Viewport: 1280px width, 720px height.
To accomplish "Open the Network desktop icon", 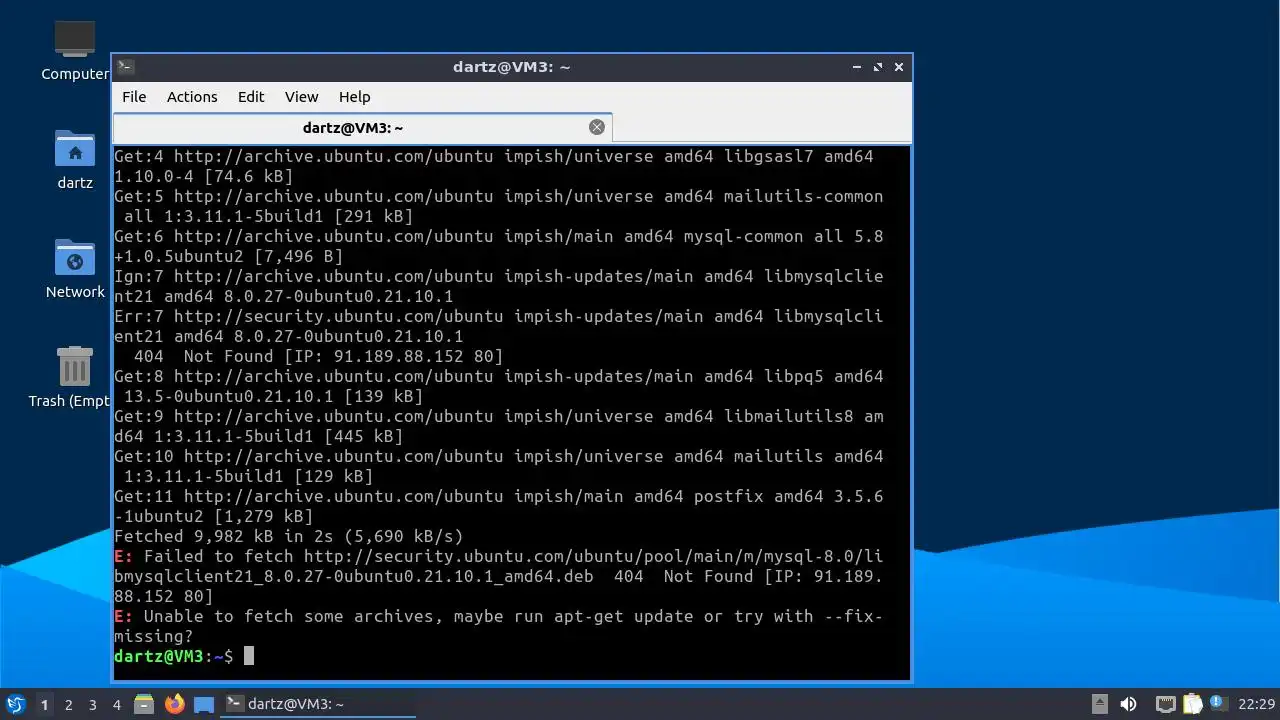I will (75, 268).
